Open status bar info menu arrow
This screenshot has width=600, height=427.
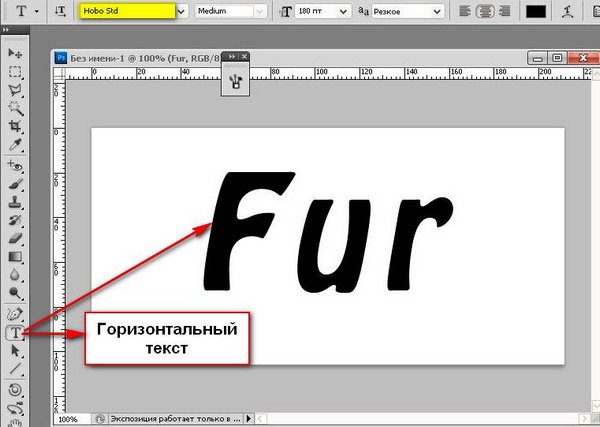coord(249,419)
